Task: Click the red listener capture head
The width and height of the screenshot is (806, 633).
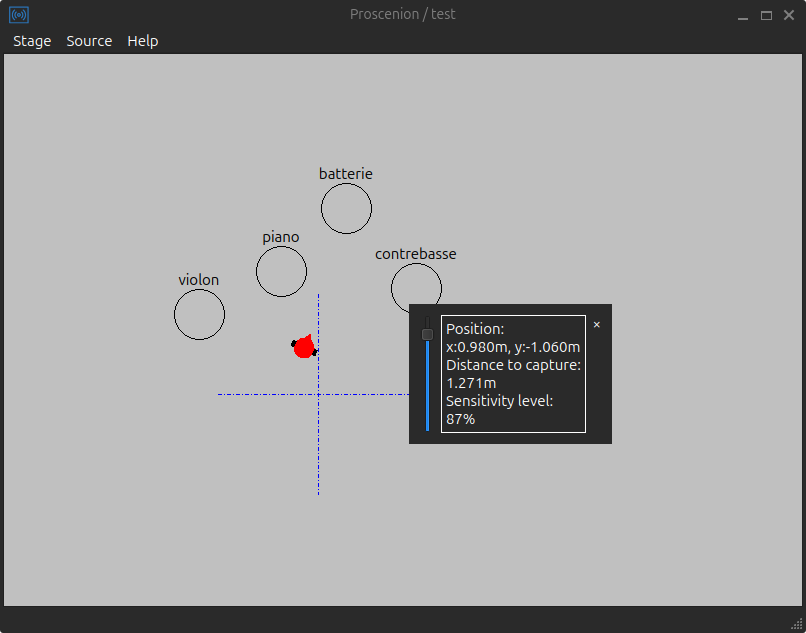Action: click(x=304, y=347)
